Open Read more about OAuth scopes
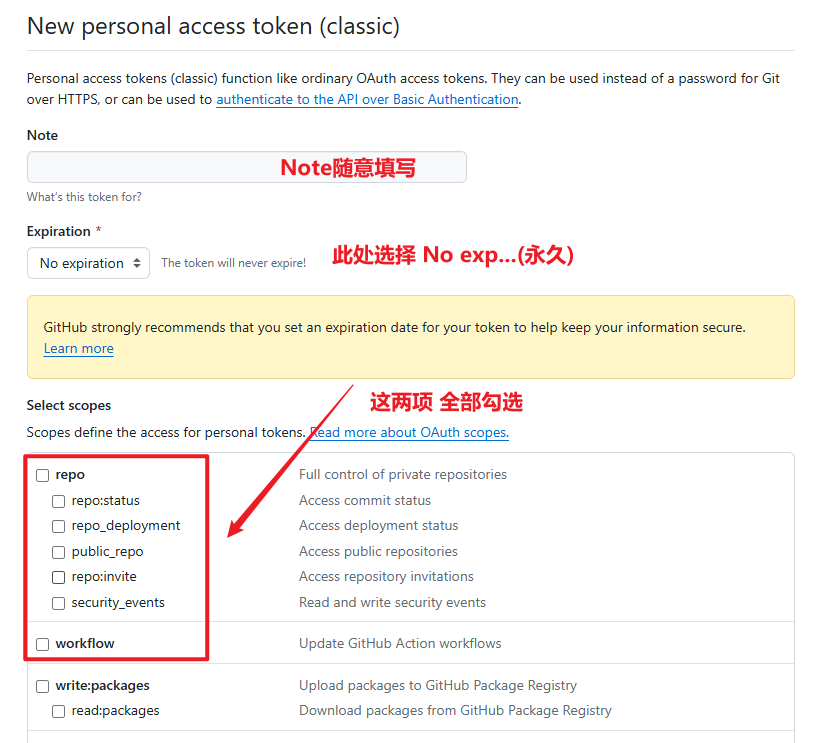This screenshot has height=743, width=815. coord(410,432)
